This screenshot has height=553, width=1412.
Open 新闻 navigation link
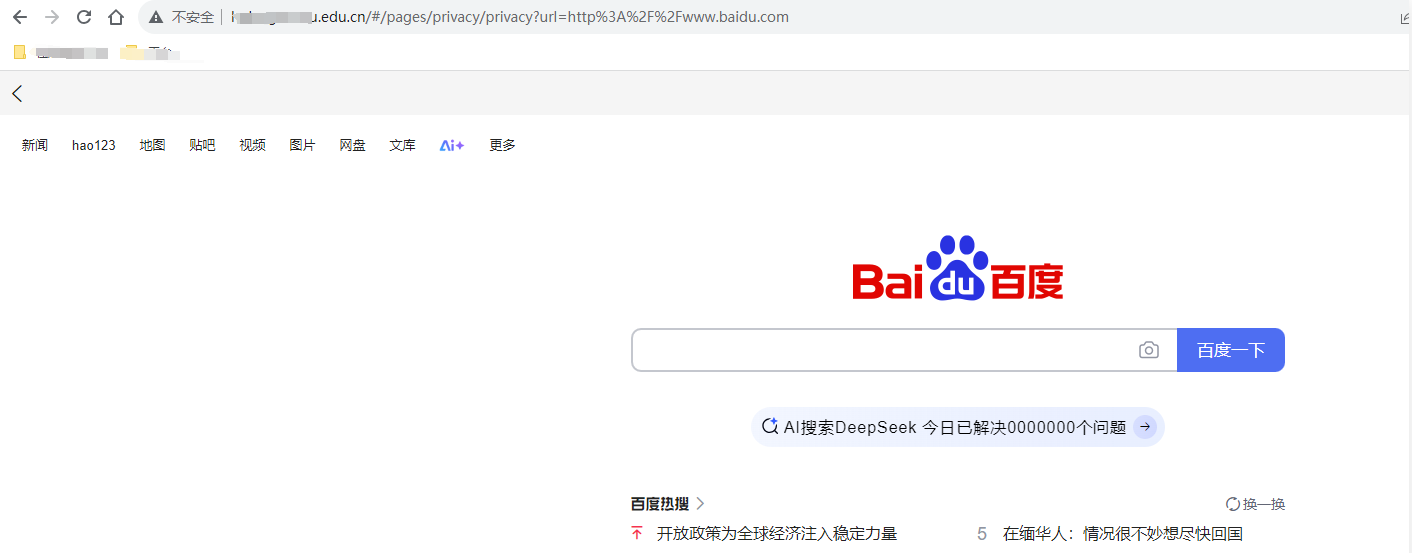point(35,145)
